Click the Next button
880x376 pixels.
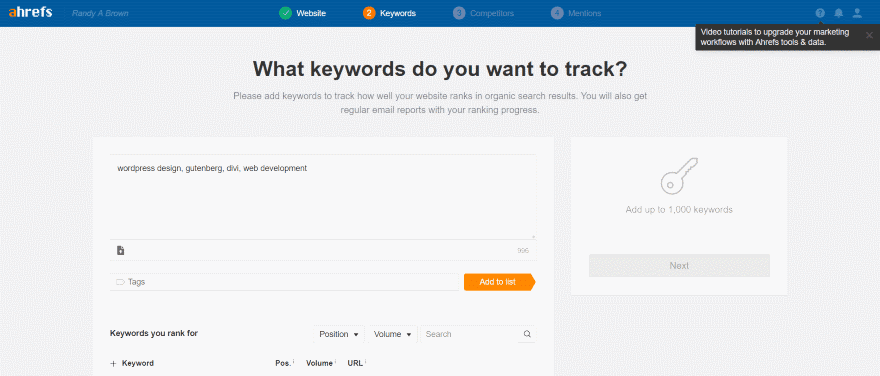click(x=679, y=265)
